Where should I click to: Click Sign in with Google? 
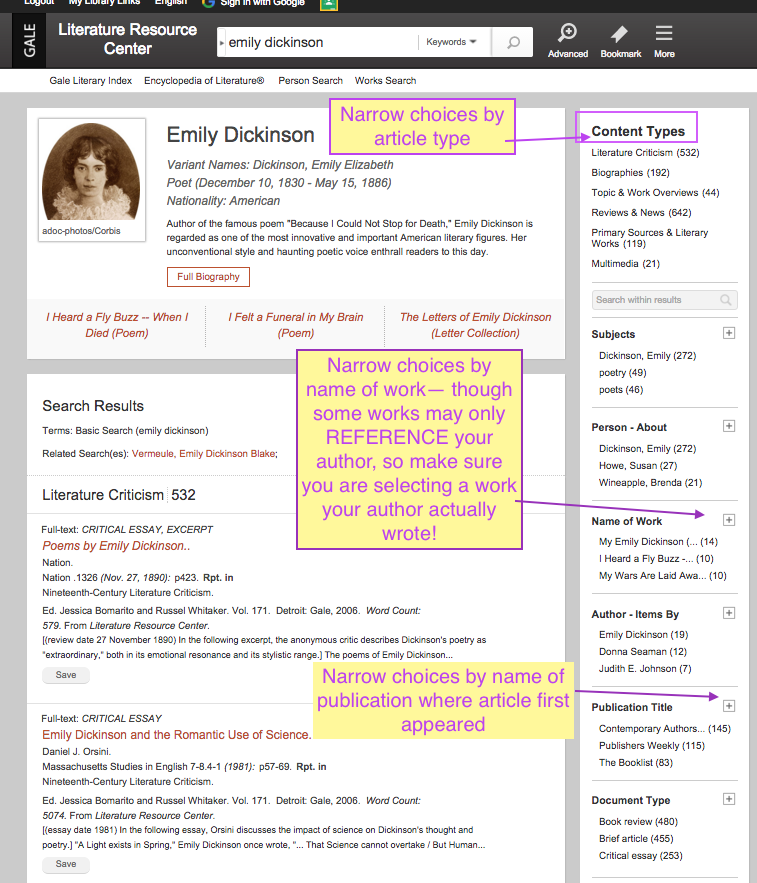tap(262, 3)
